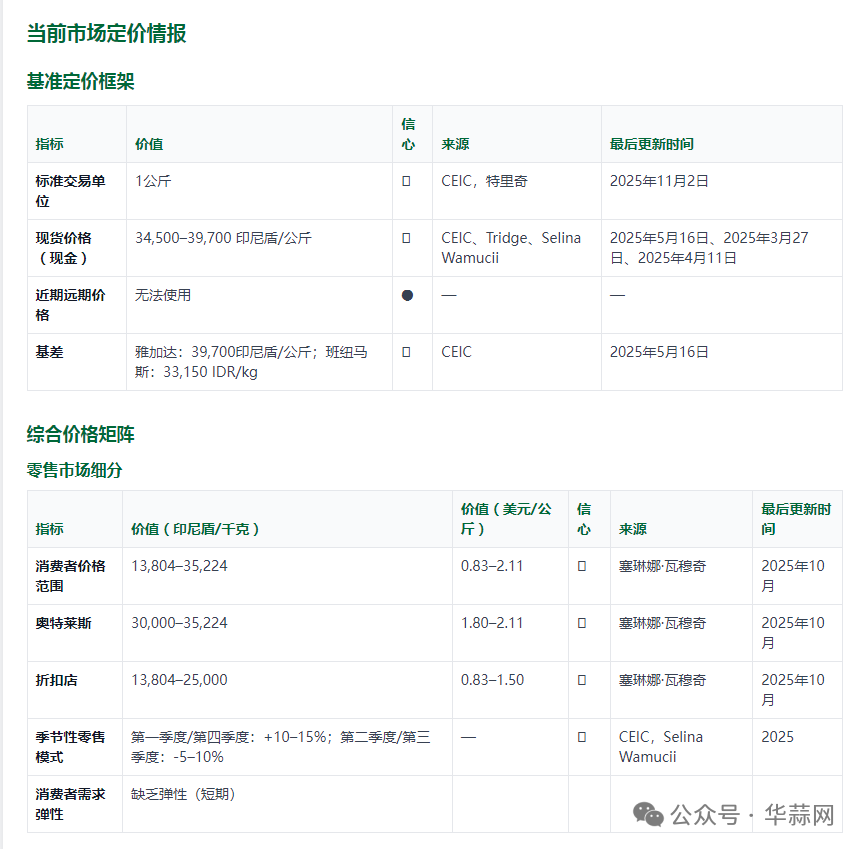Expand the 指标 column header
The image size is (862, 849).
click(50, 144)
